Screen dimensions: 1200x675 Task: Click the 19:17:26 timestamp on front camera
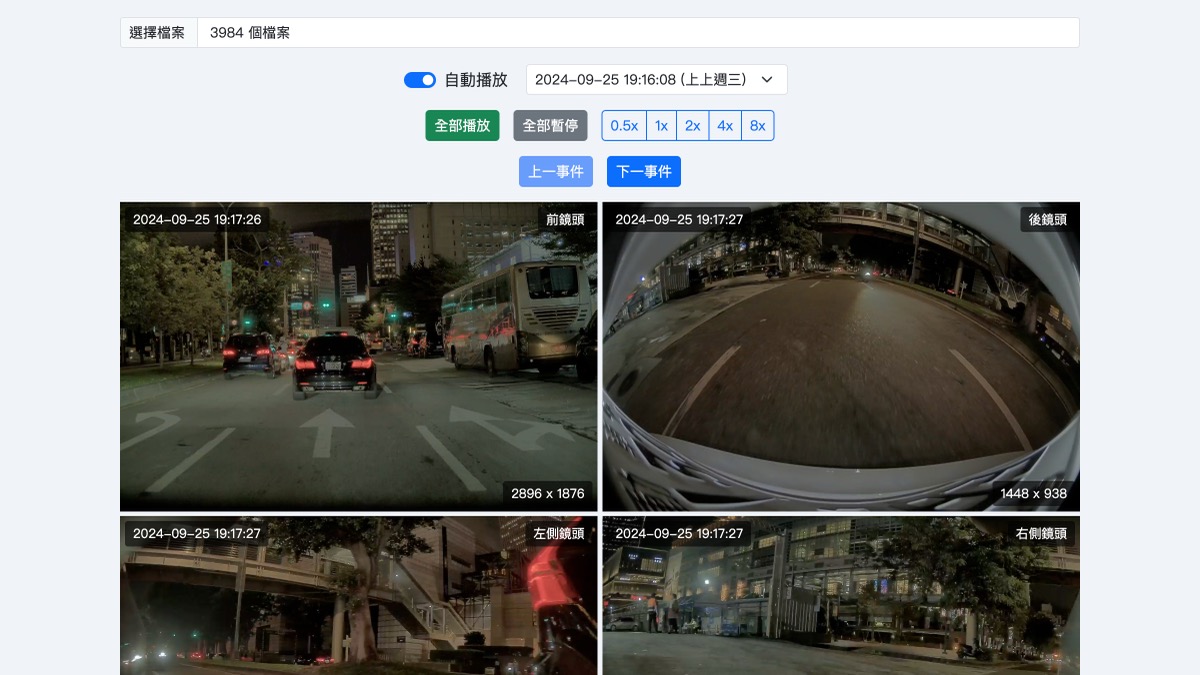click(x=197, y=220)
